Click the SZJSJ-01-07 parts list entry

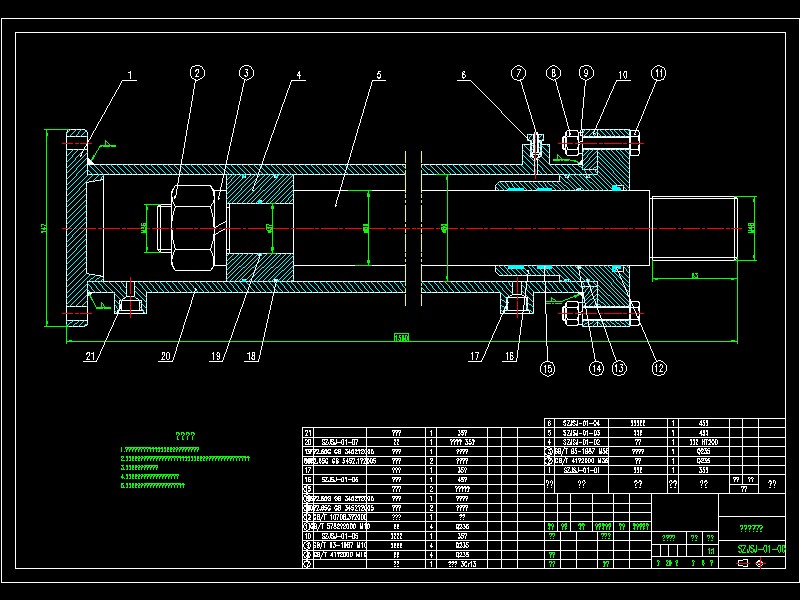(340, 442)
